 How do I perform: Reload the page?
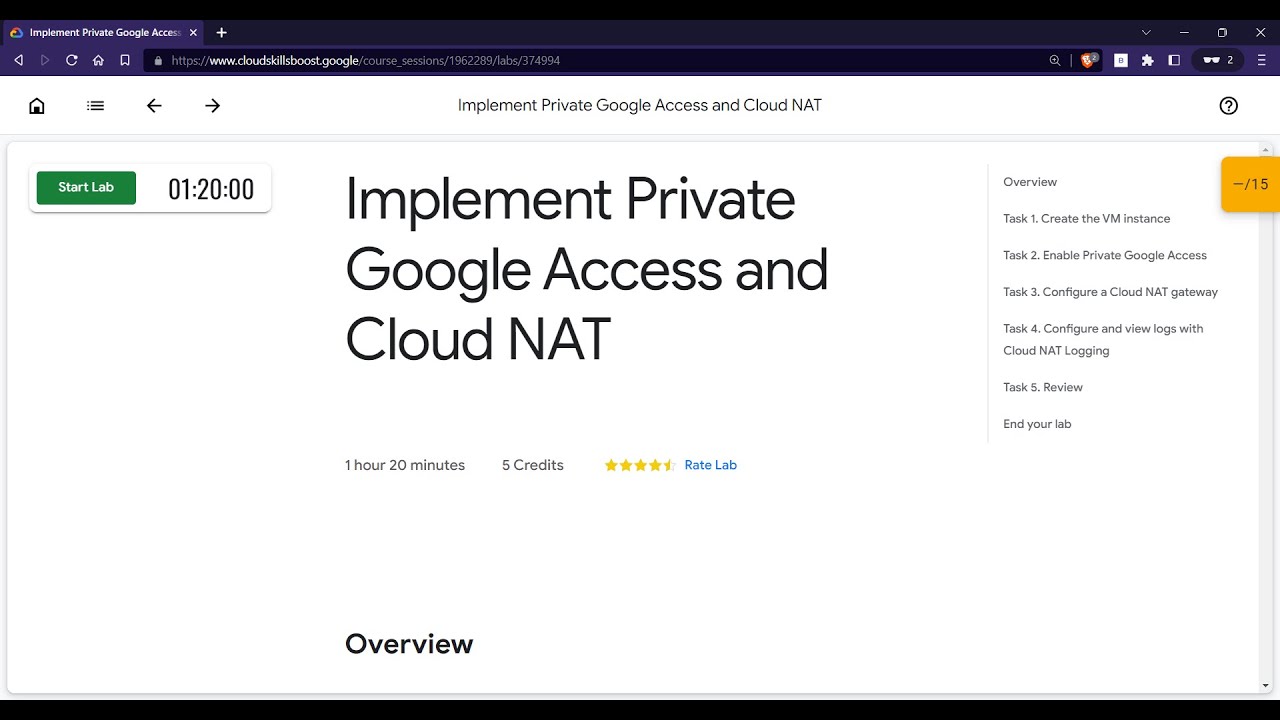(x=72, y=60)
